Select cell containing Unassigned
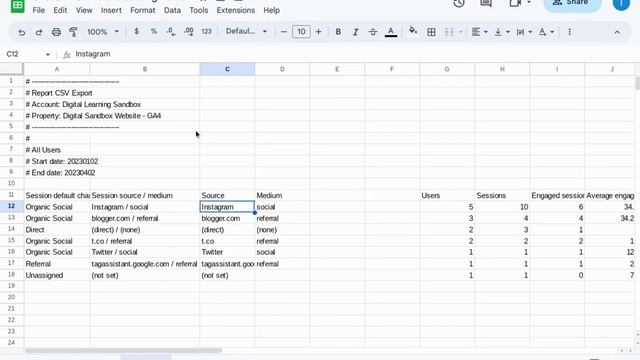The image size is (640, 360). click(57, 276)
